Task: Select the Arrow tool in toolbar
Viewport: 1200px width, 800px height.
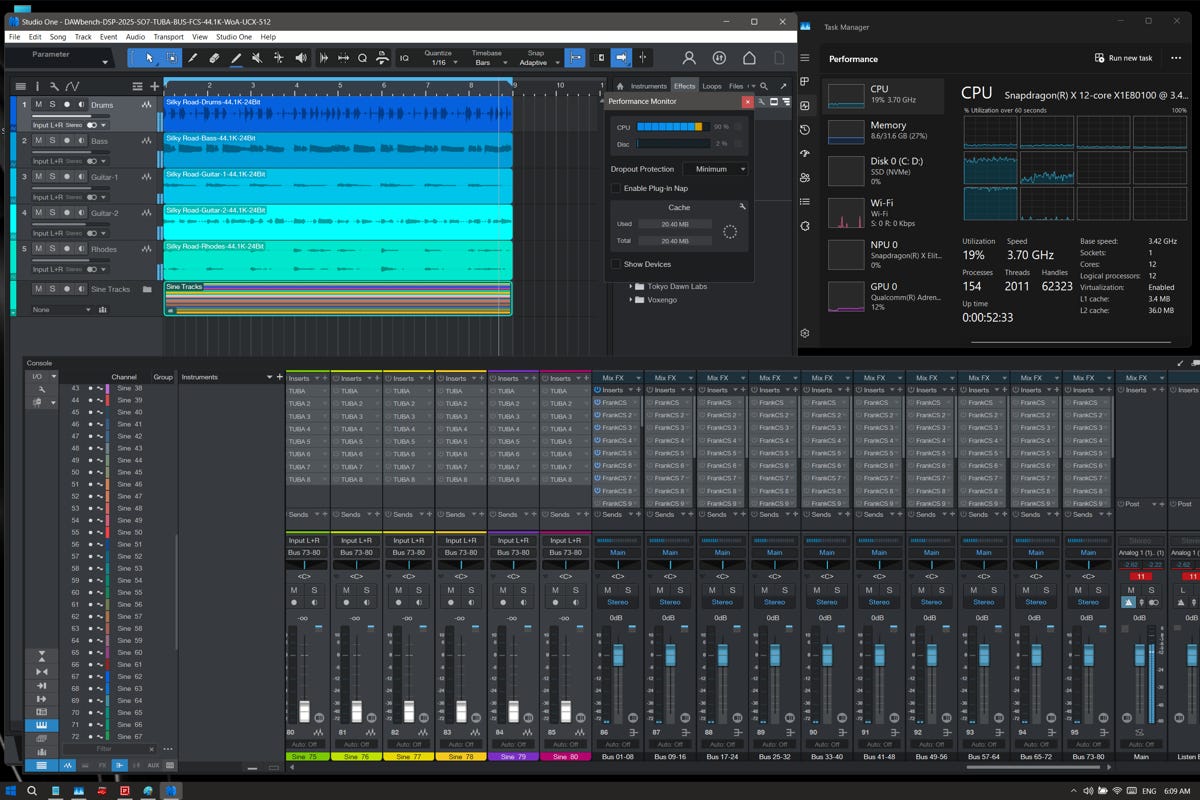Action: pos(149,58)
